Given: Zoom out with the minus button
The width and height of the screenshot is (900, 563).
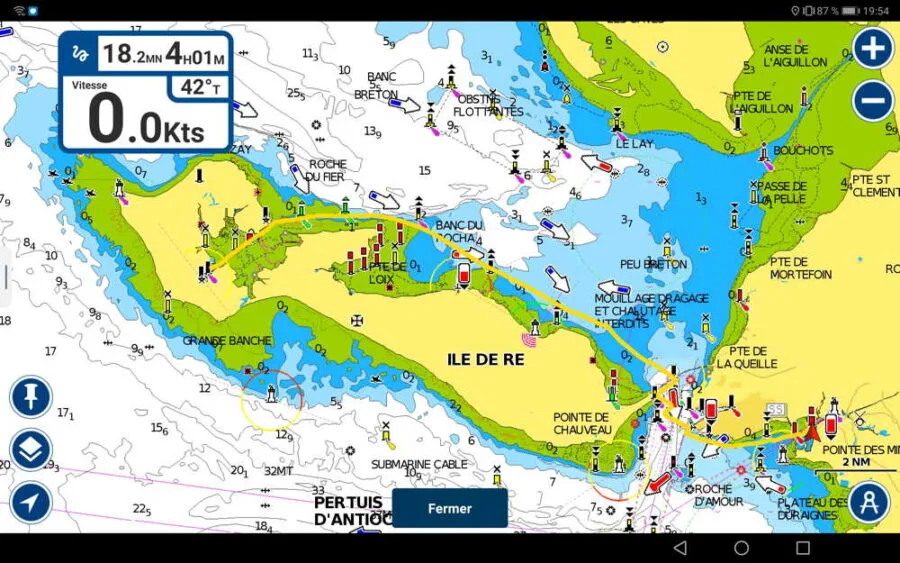Looking at the screenshot, I should pyautogui.click(x=872, y=101).
